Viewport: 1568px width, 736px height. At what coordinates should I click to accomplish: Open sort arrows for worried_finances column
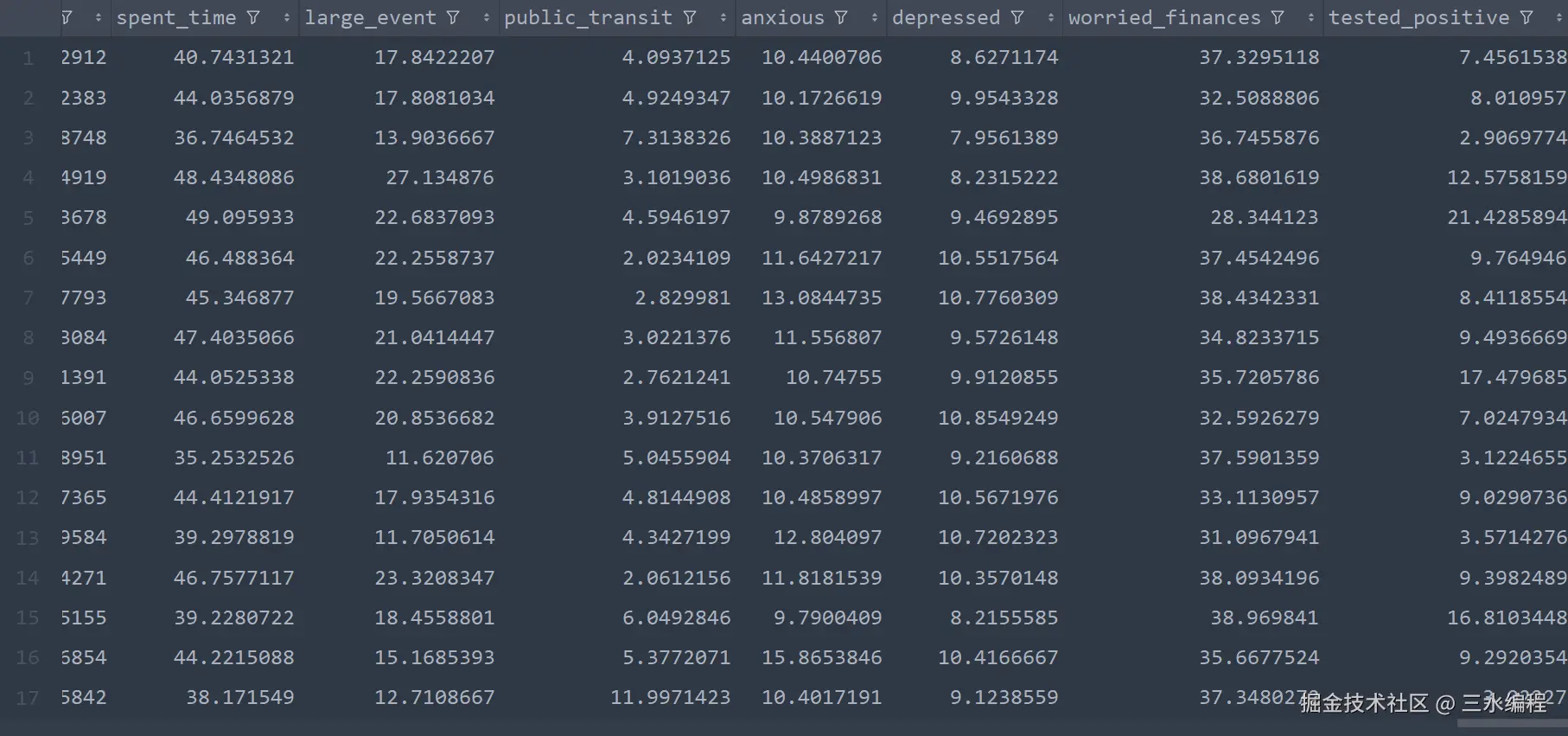[x=1311, y=17]
